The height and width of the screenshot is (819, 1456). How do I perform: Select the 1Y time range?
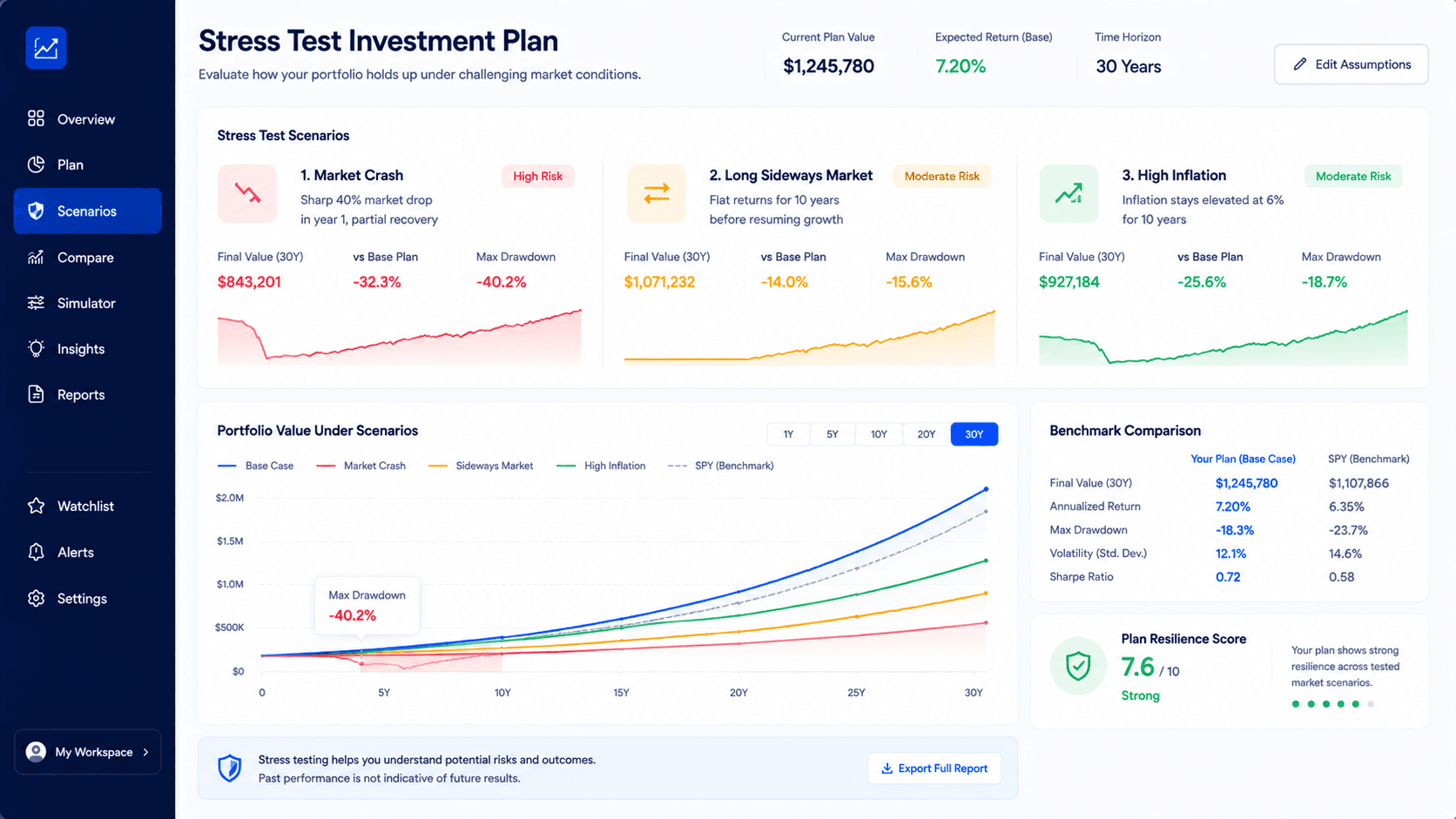(x=788, y=434)
